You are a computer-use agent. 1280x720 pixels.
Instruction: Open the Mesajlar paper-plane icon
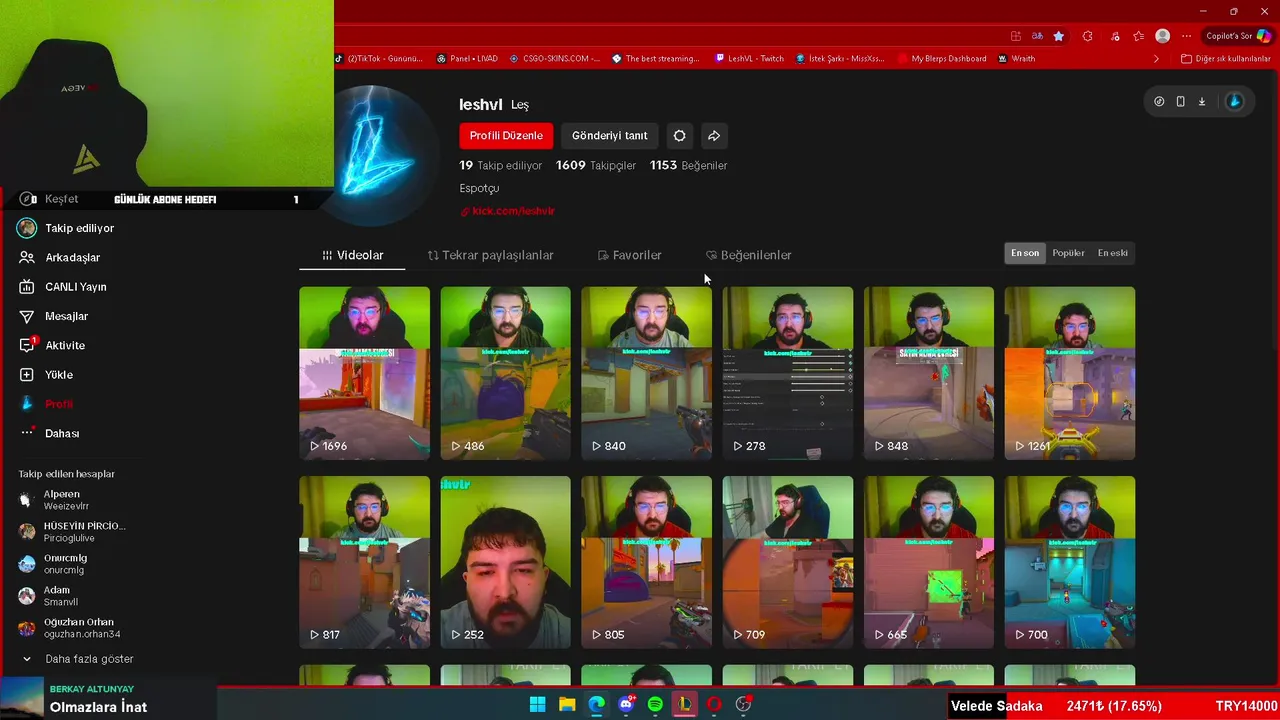(27, 316)
